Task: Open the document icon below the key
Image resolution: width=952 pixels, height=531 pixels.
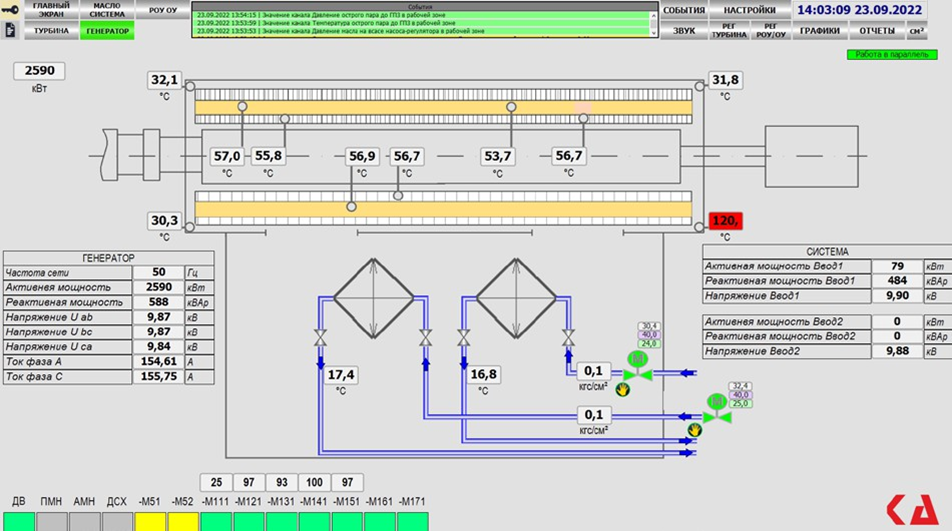Action: click(10, 30)
